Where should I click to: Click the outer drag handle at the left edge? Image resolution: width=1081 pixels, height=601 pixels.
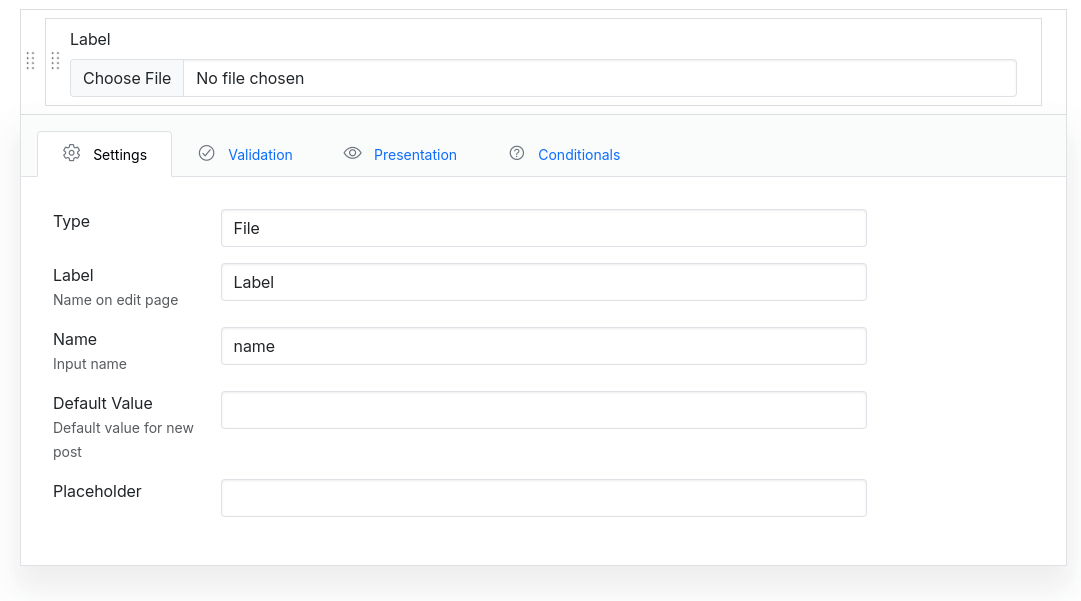(x=30, y=60)
